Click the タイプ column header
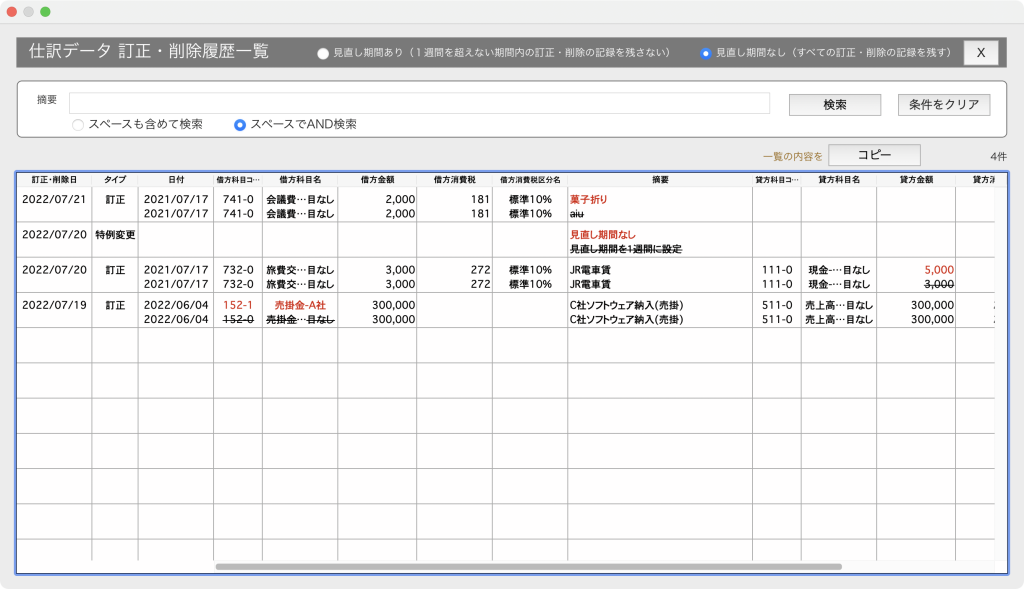Screen dimensions: 1024x589 tap(115, 180)
